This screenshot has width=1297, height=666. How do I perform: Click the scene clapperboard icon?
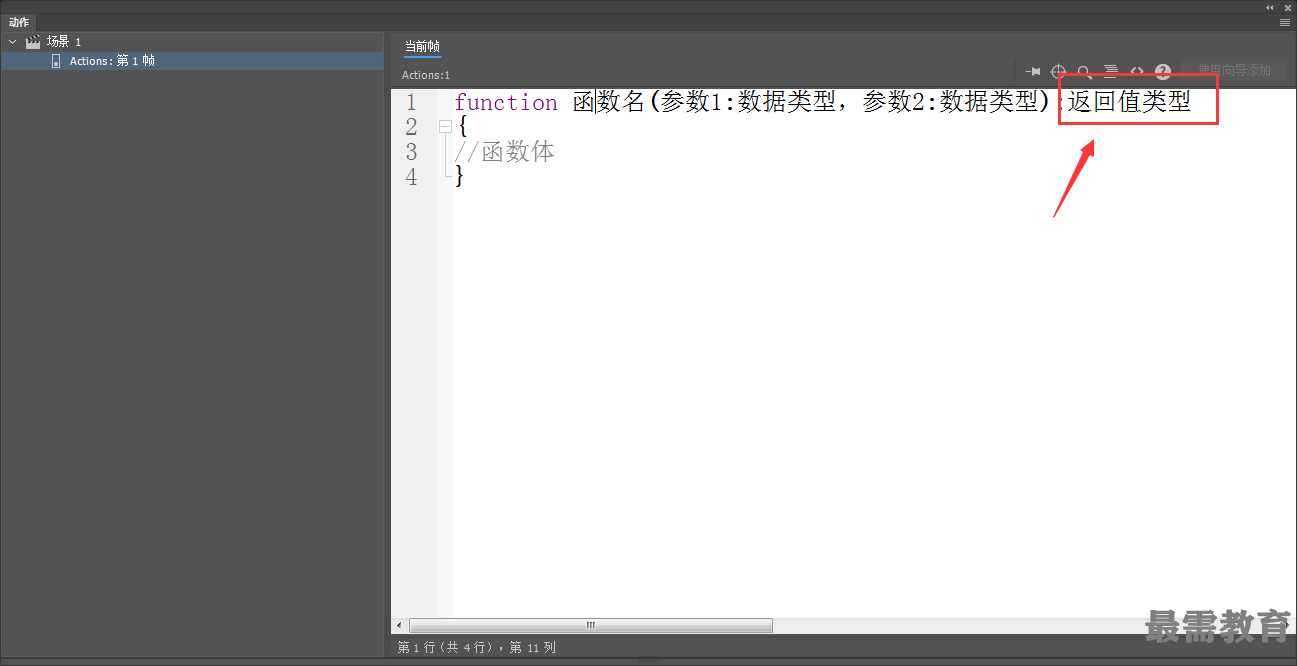point(33,42)
